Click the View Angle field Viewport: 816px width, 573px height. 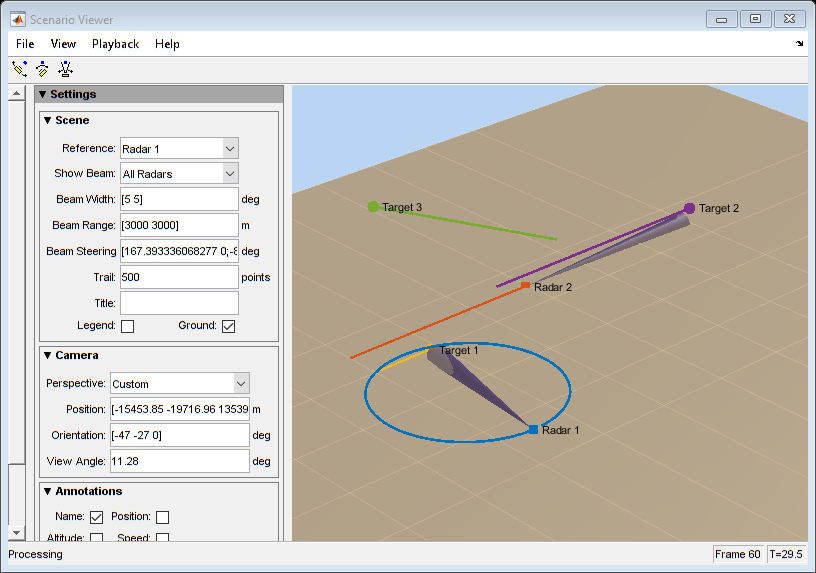click(180, 461)
